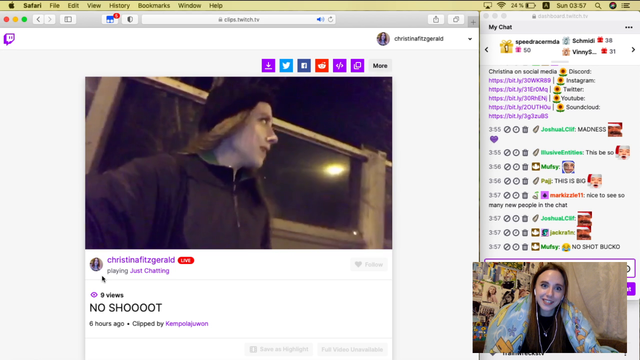Open Spotlight search in menu bar
This screenshot has width=640, height=360.
[x=598, y=6]
